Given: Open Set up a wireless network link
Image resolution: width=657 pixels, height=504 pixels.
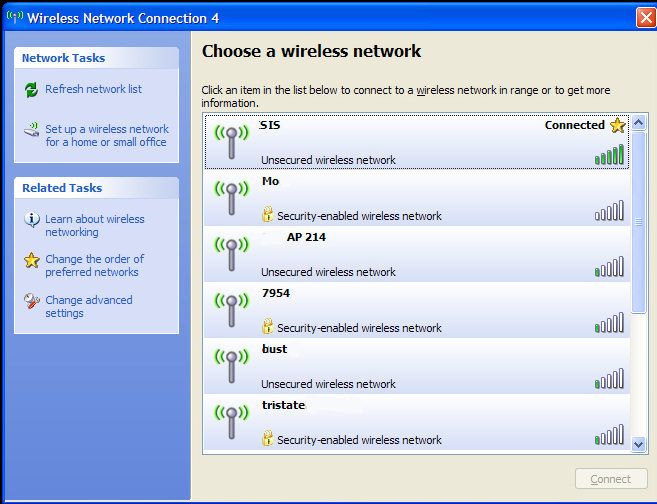Looking at the screenshot, I should coord(107,135).
